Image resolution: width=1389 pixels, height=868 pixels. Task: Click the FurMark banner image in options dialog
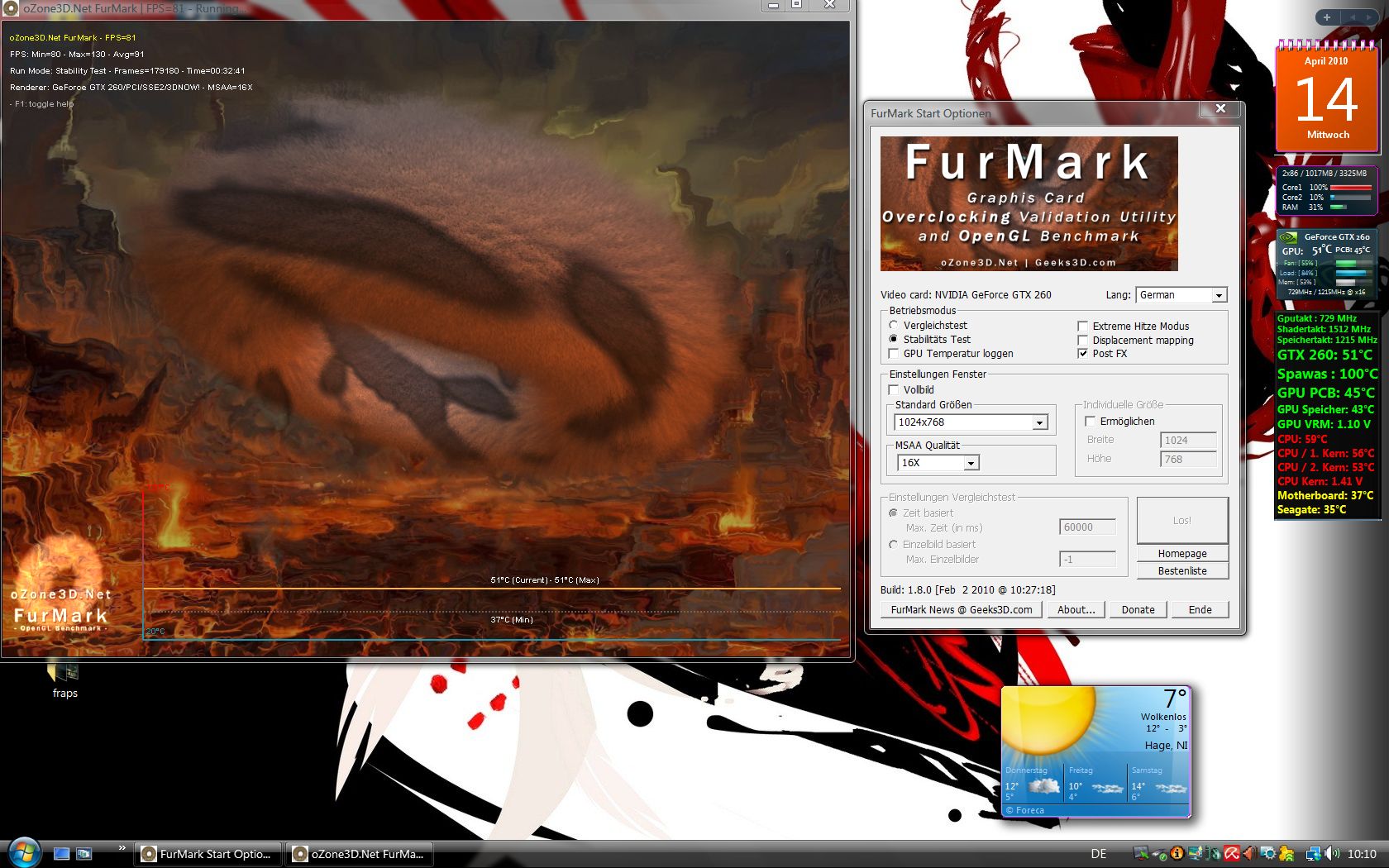(x=1029, y=204)
